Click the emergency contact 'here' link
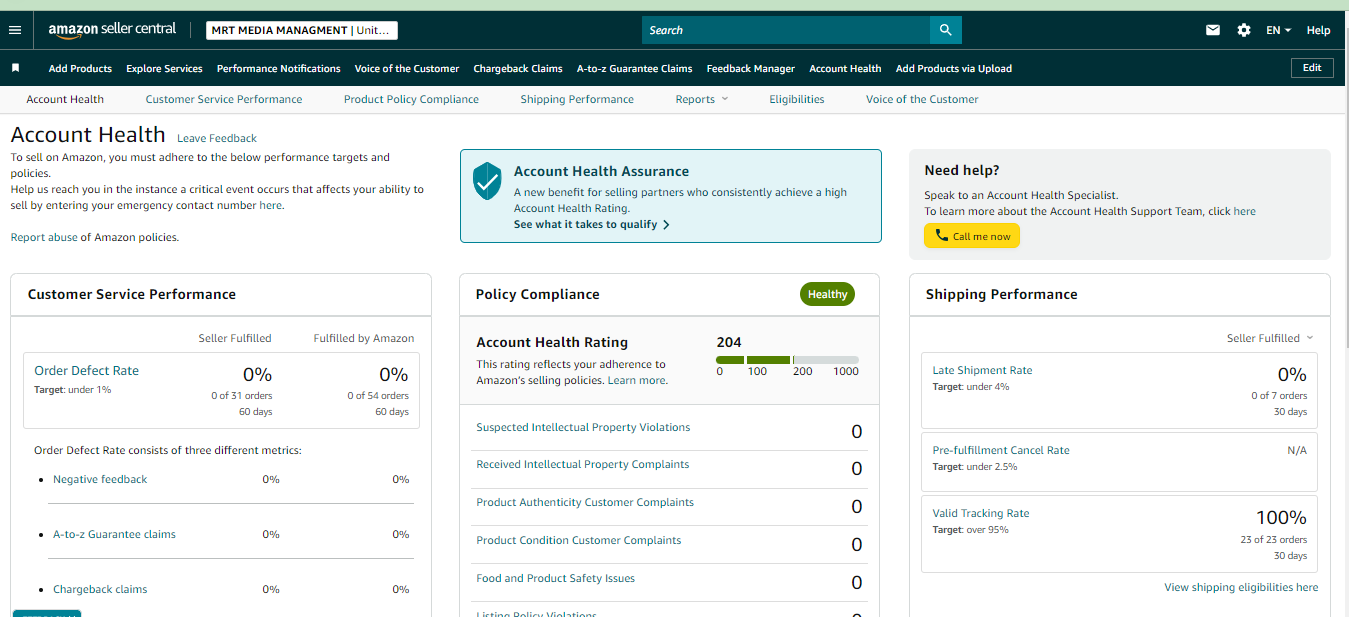The height and width of the screenshot is (617, 1349). [270, 205]
